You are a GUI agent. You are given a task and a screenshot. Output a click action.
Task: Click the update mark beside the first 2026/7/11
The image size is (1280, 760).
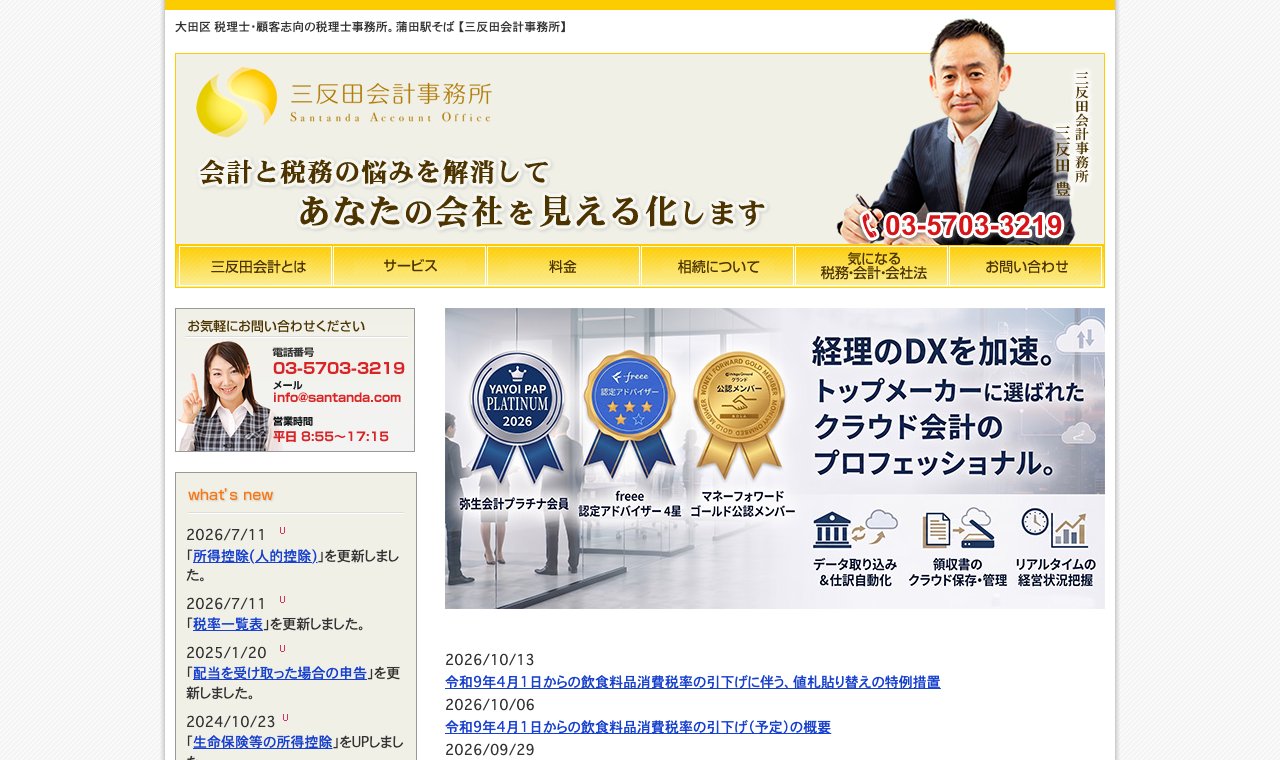(282, 531)
